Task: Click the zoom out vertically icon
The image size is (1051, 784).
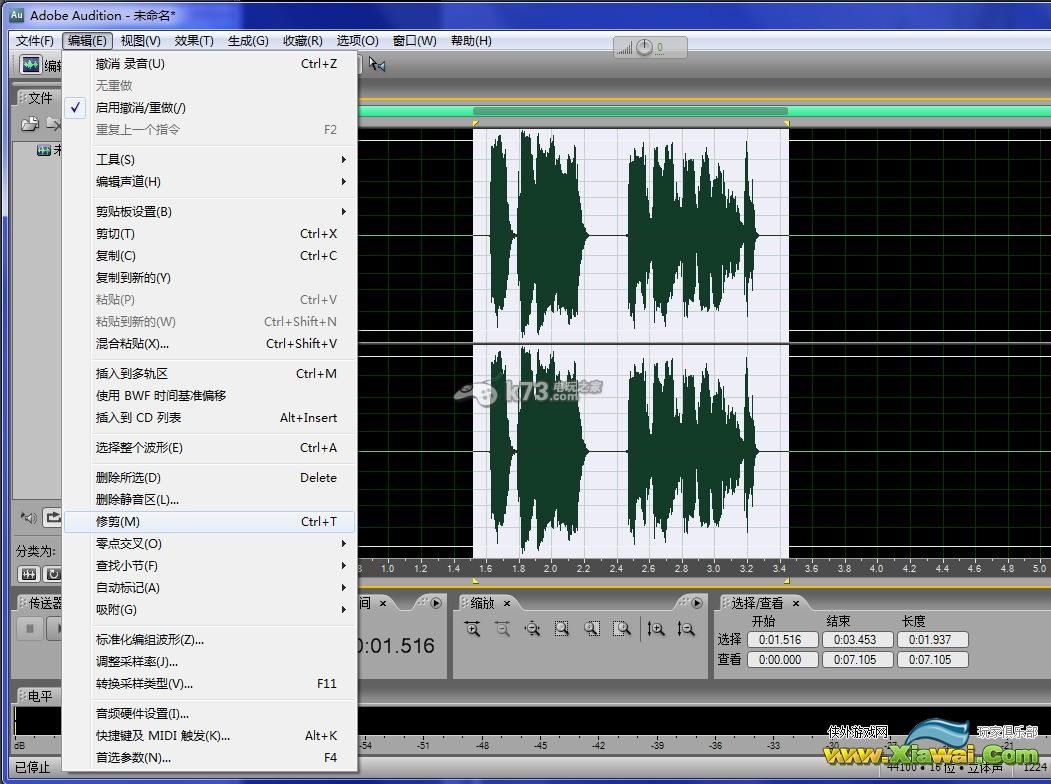Action: pos(686,629)
